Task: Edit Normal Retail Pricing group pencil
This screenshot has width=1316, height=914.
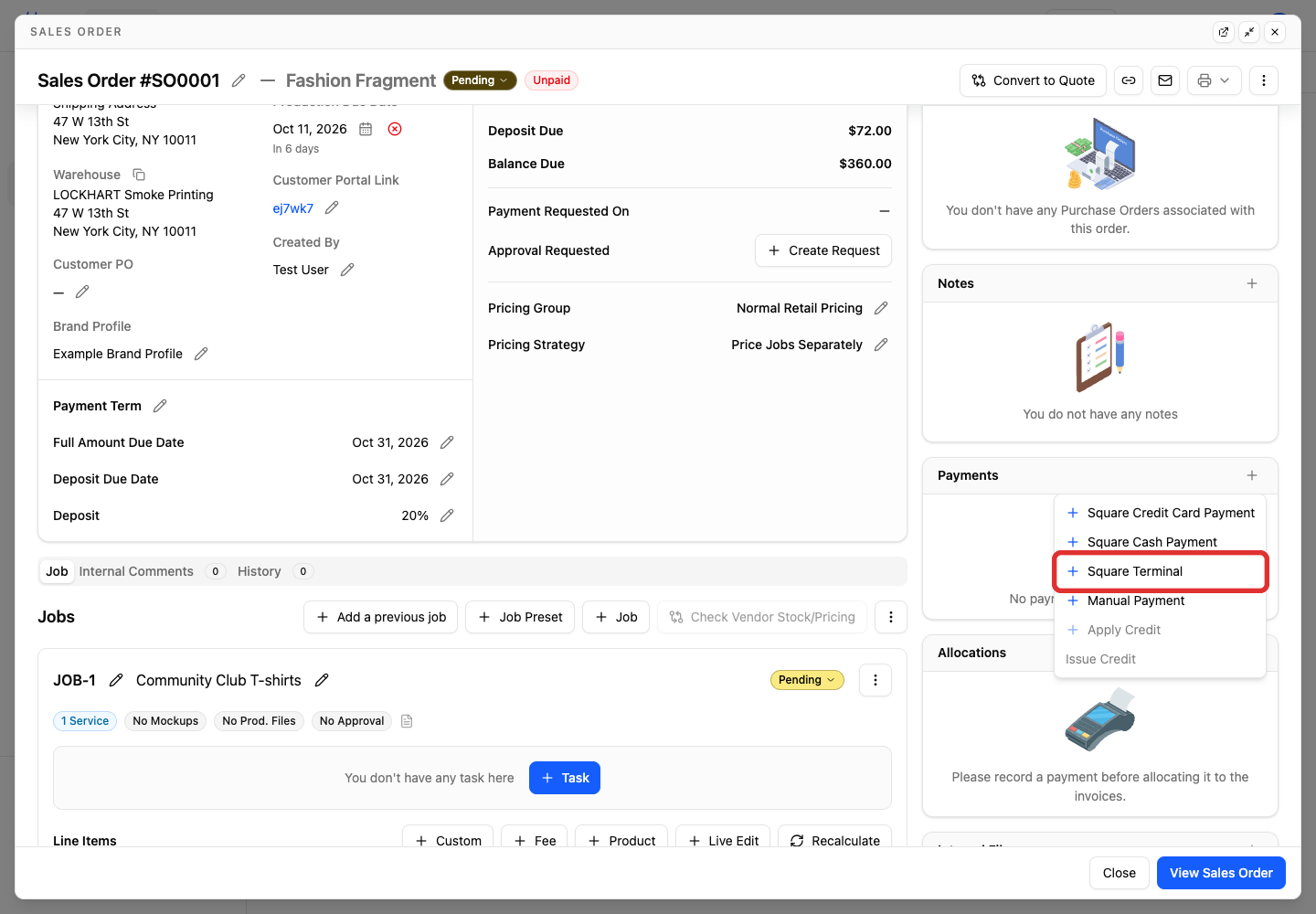Action: 881,308
